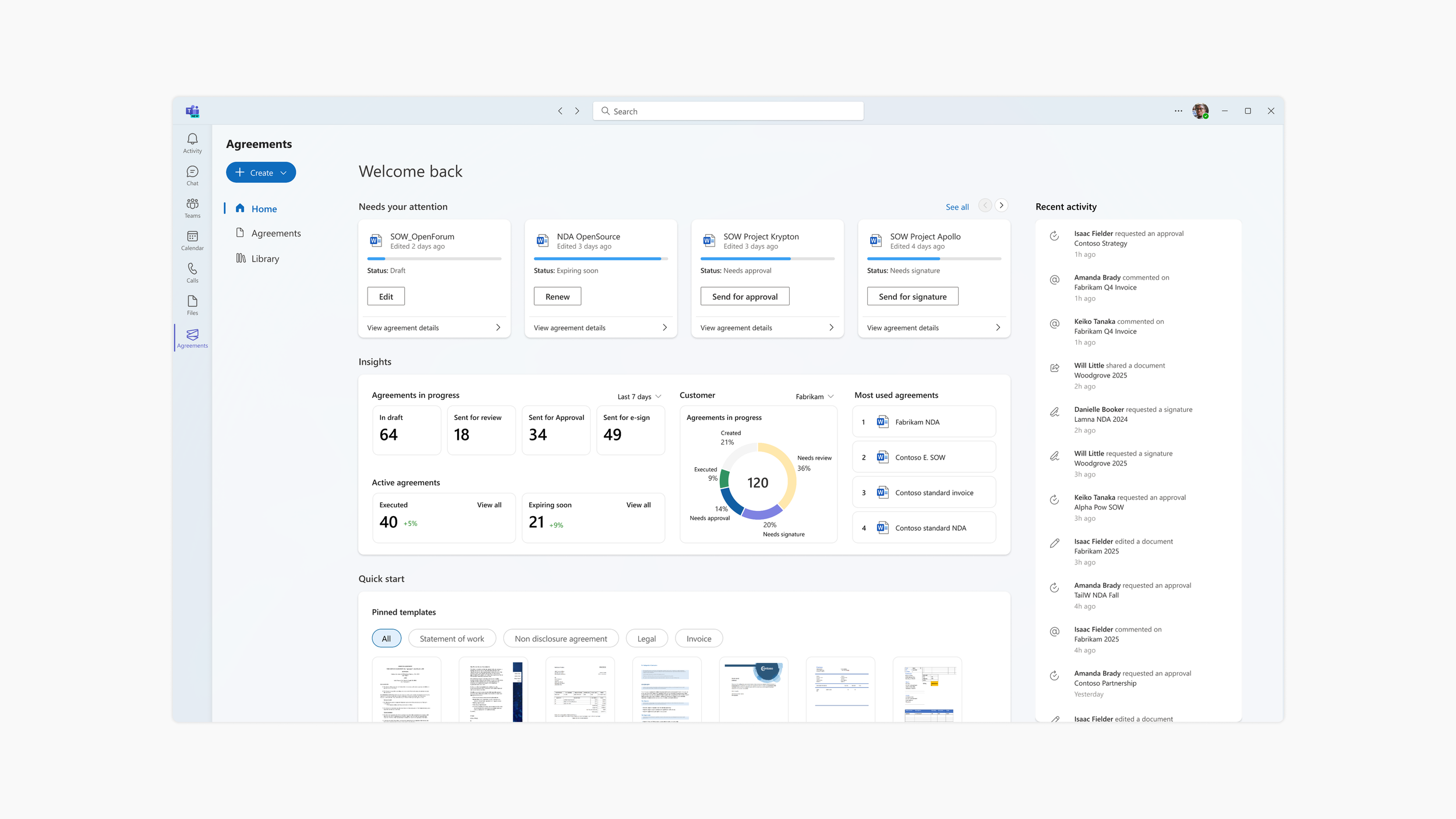Open the Contoso standard NDA agreement
The image size is (1456, 819).
(x=924, y=528)
